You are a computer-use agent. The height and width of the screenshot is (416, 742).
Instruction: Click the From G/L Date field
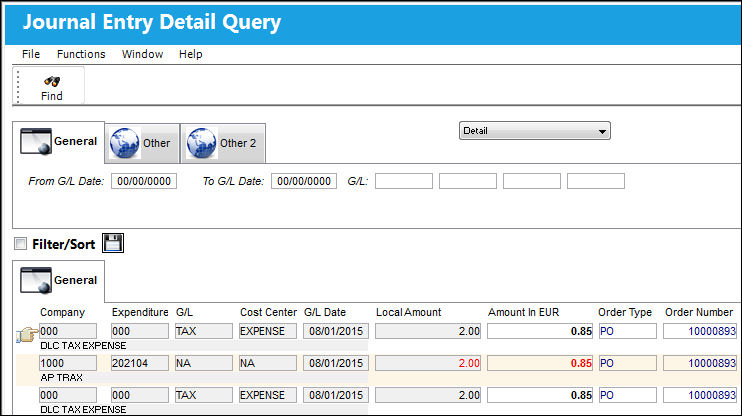[x=144, y=181]
